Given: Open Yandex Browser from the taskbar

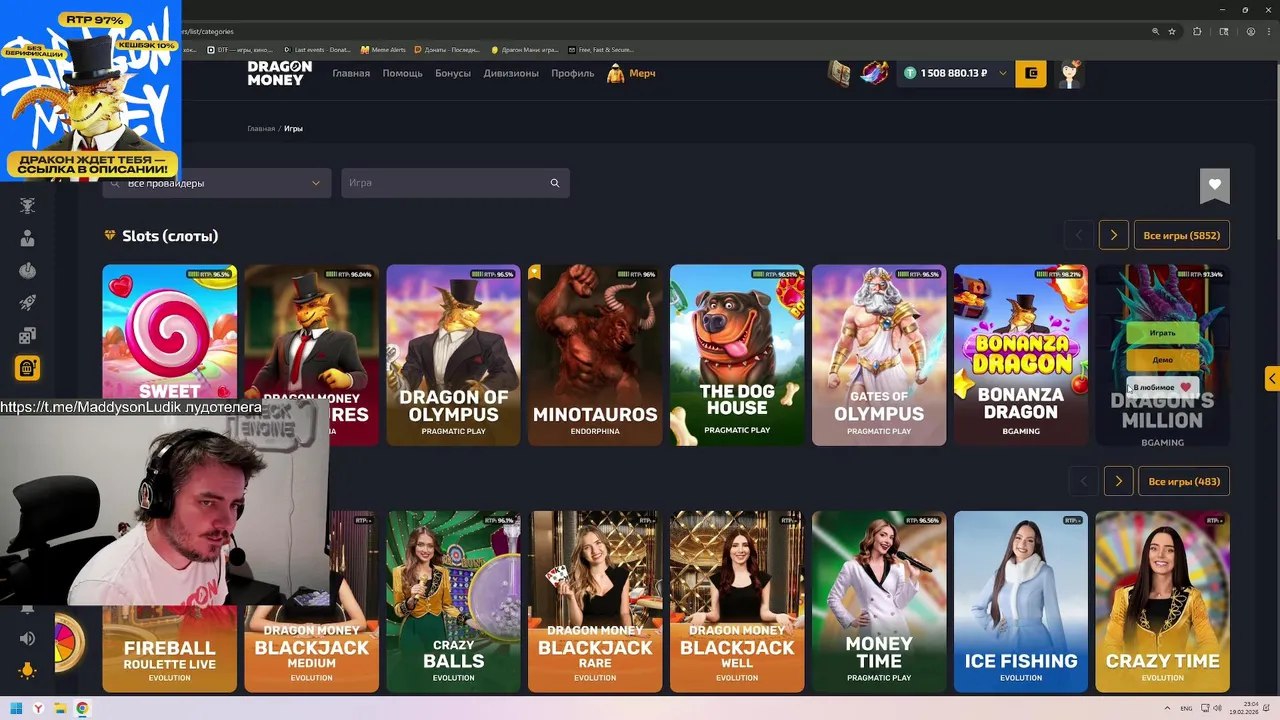Looking at the screenshot, I should click(x=38, y=709).
